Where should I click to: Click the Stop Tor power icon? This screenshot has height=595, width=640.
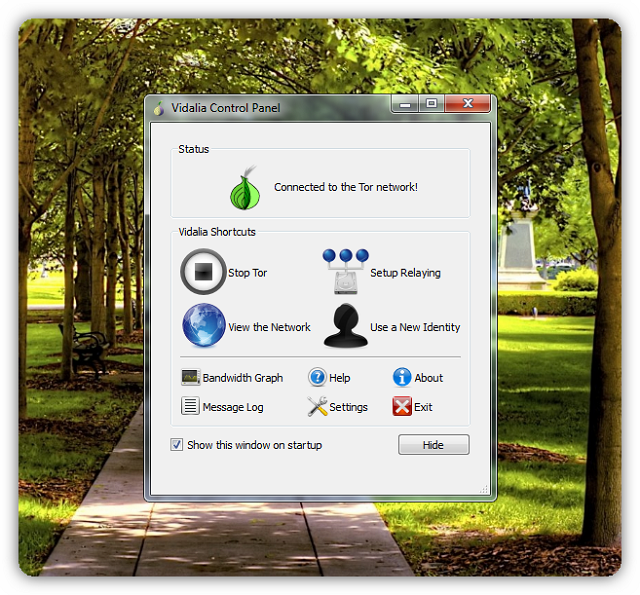click(203, 272)
